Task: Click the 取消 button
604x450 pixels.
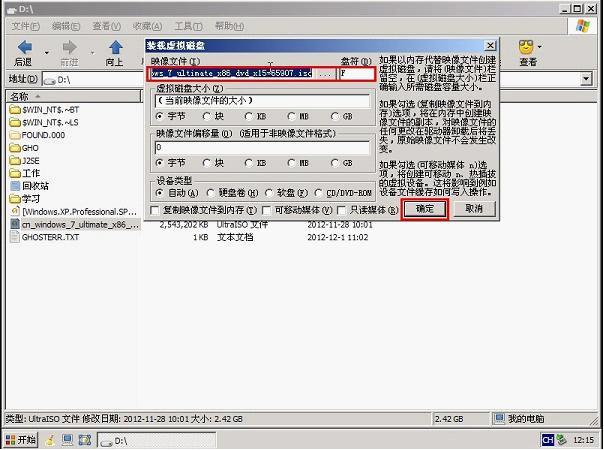Action: coord(474,209)
